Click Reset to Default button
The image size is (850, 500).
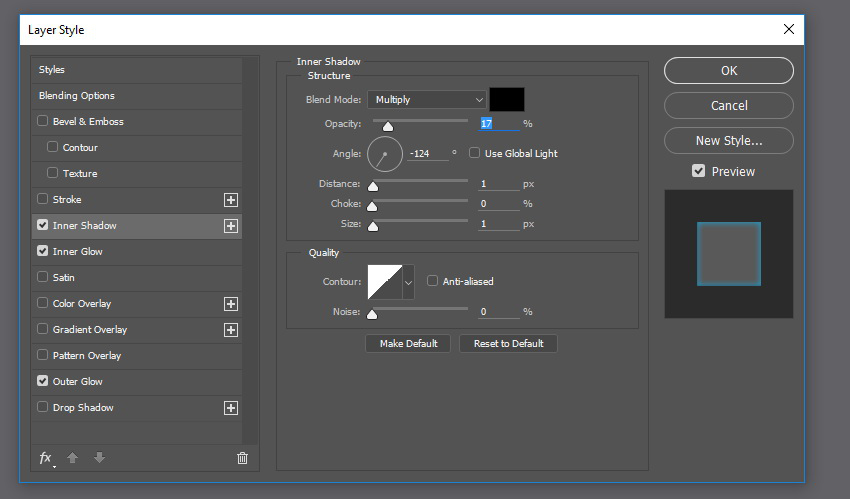coord(508,344)
